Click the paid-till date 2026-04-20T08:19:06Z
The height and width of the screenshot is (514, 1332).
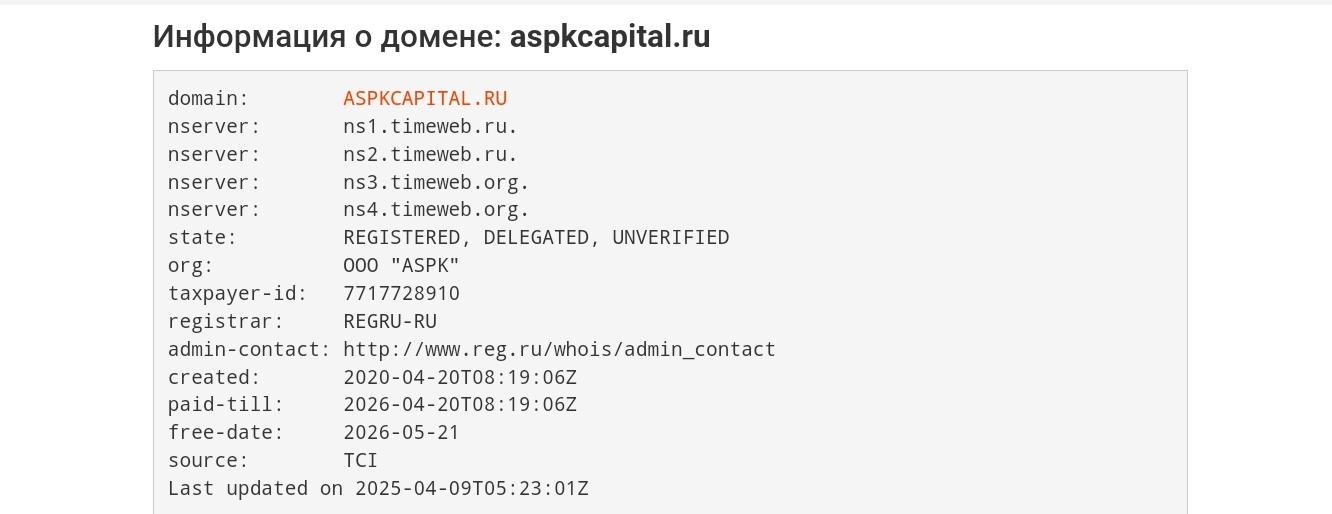(x=460, y=405)
